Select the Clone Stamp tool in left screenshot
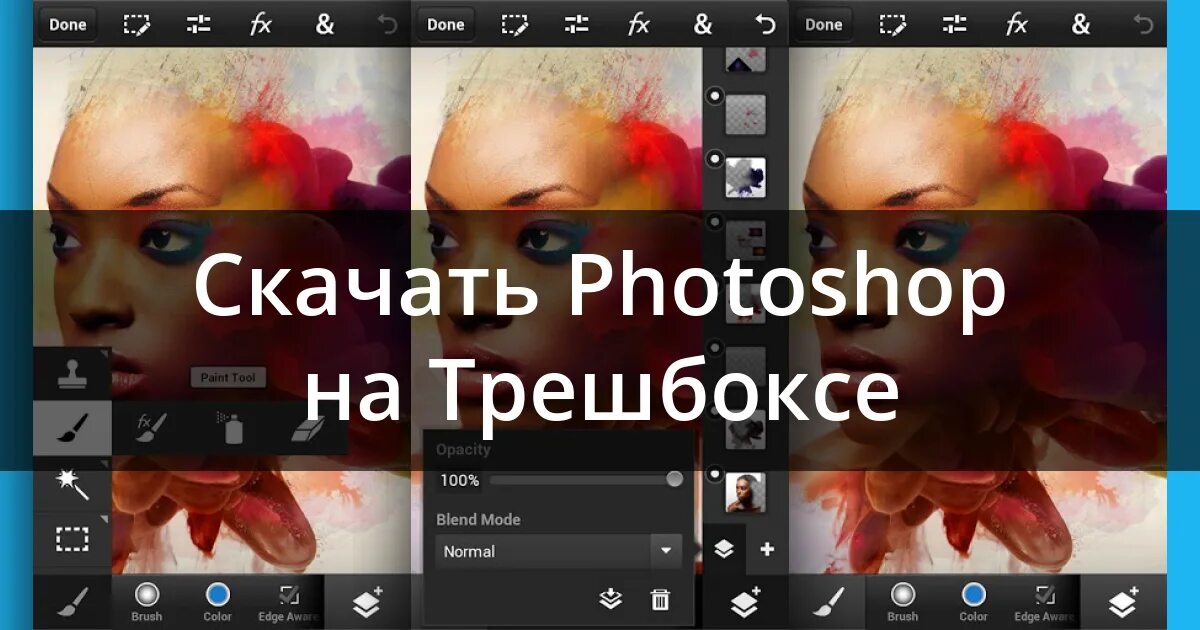 click(x=72, y=373)
